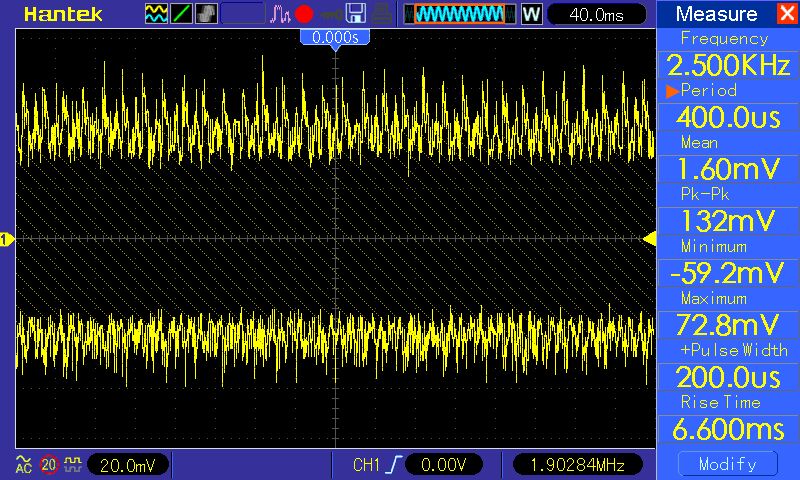Click the Measure panel title
This screenshot has height=480, width=800.
click(716, 14)
